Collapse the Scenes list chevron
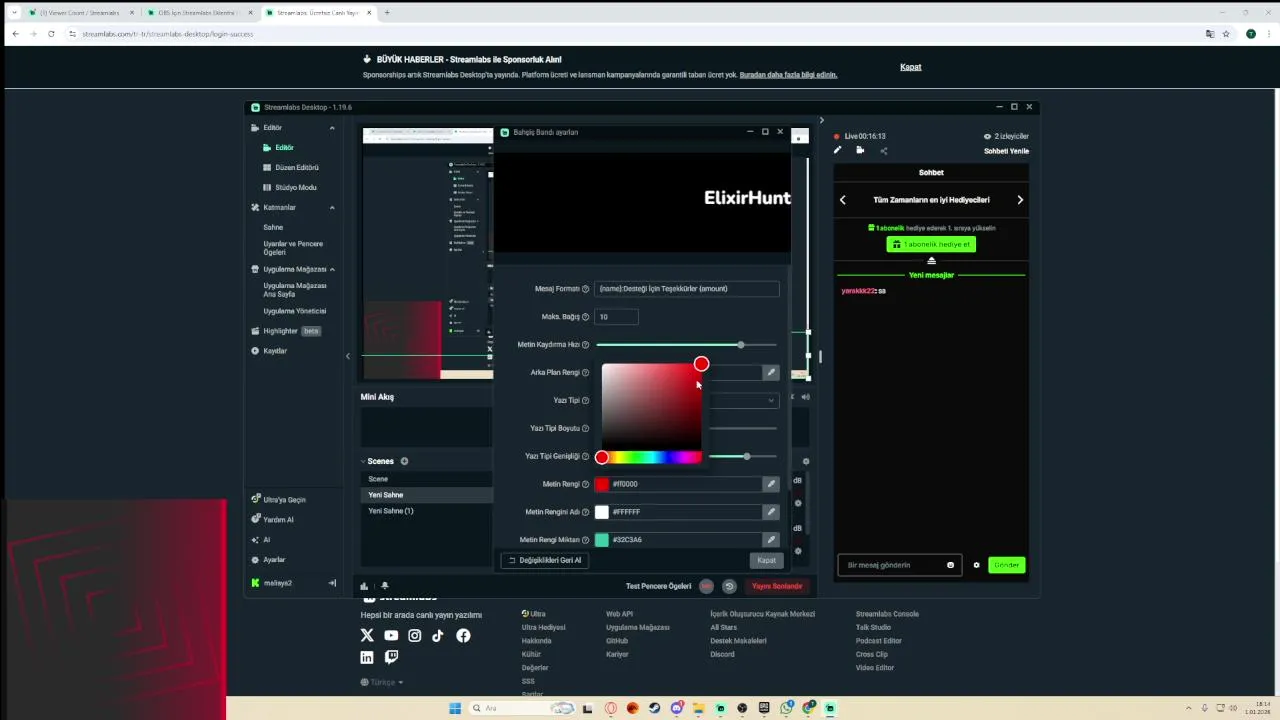The image size is (1280, 720). point(363,461)
